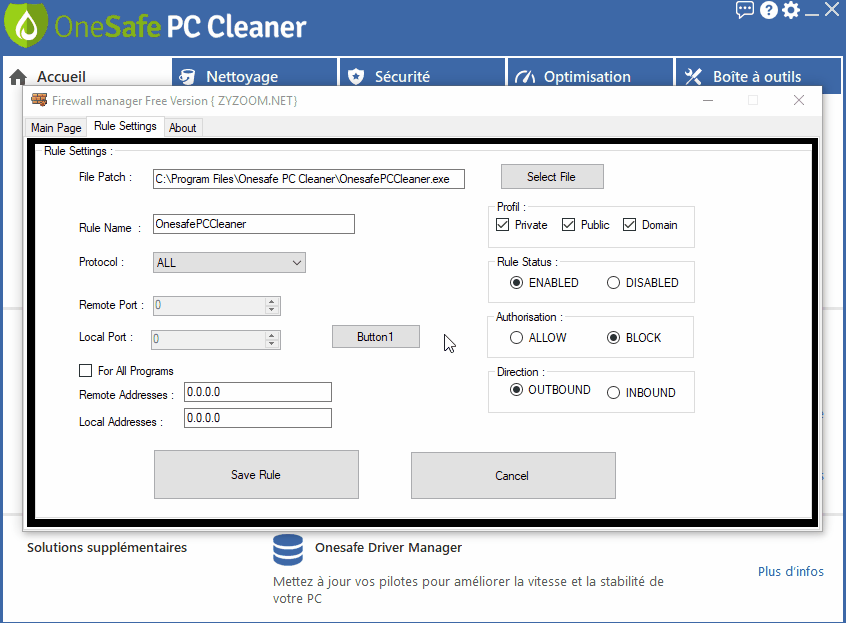Click the Select File button

[552, 177]
